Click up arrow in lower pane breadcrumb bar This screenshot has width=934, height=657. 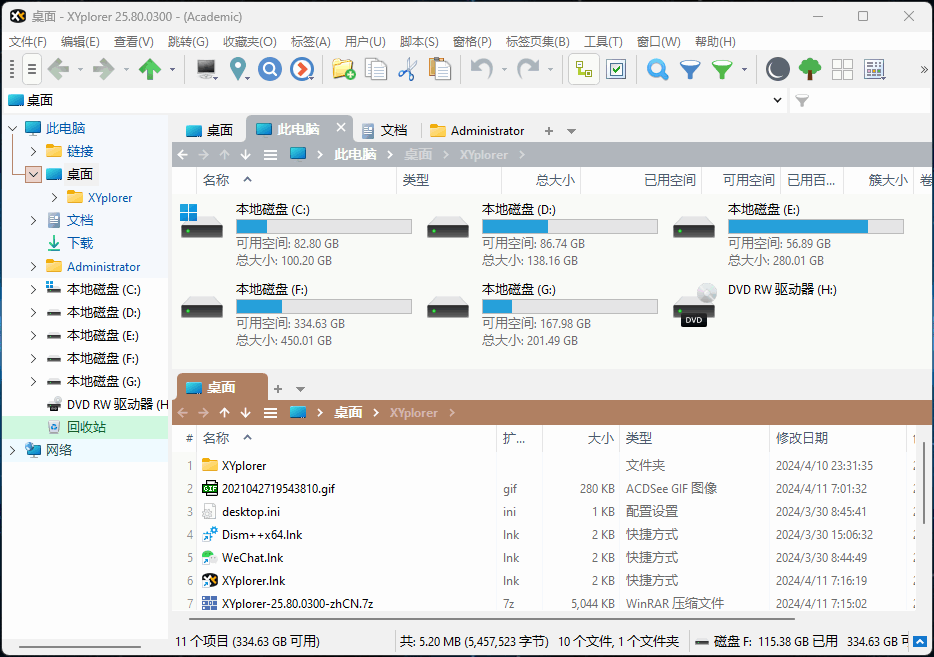point(225,413)
